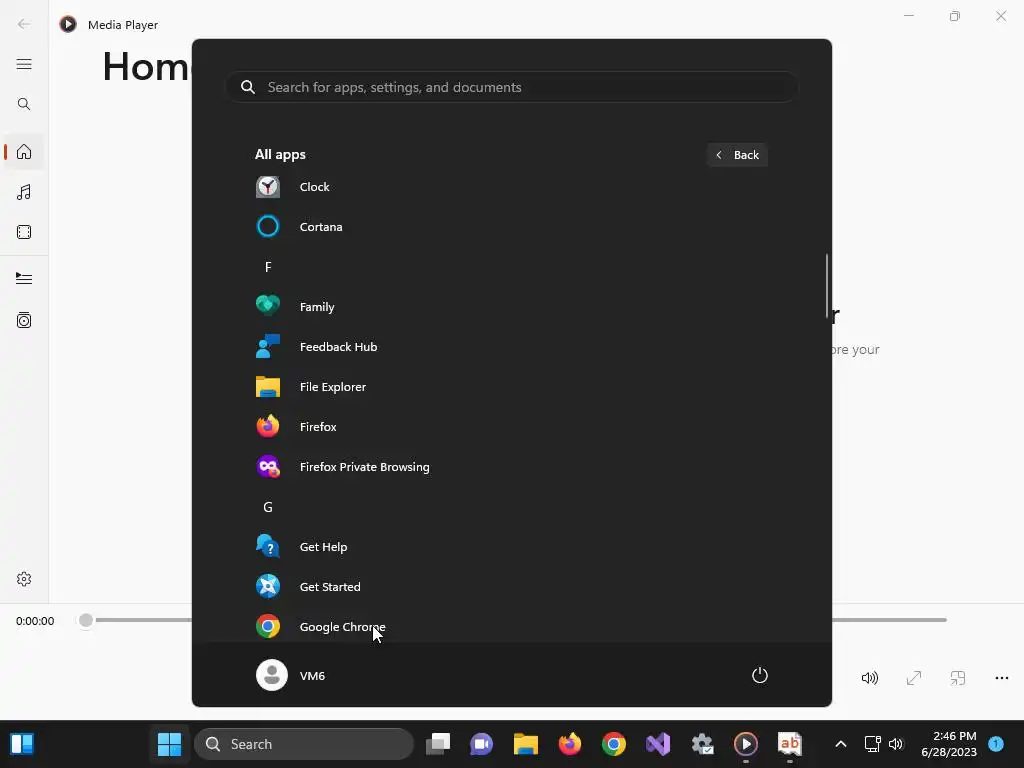Open Task View on the taskbar
1024x768 pixels.
pyautogui.click(x=438, y=744)
